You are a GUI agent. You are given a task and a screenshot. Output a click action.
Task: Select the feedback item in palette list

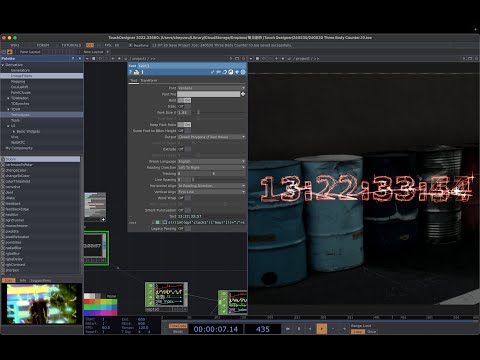coord(13,204)
